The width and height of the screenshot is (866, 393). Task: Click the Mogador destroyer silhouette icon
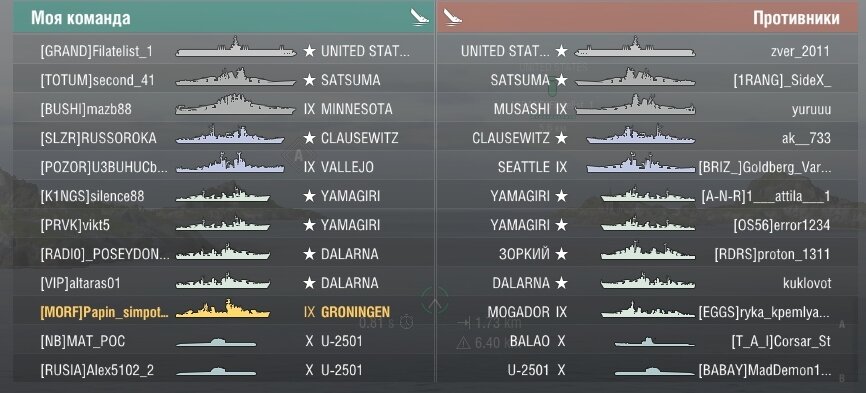coord(648,309)
